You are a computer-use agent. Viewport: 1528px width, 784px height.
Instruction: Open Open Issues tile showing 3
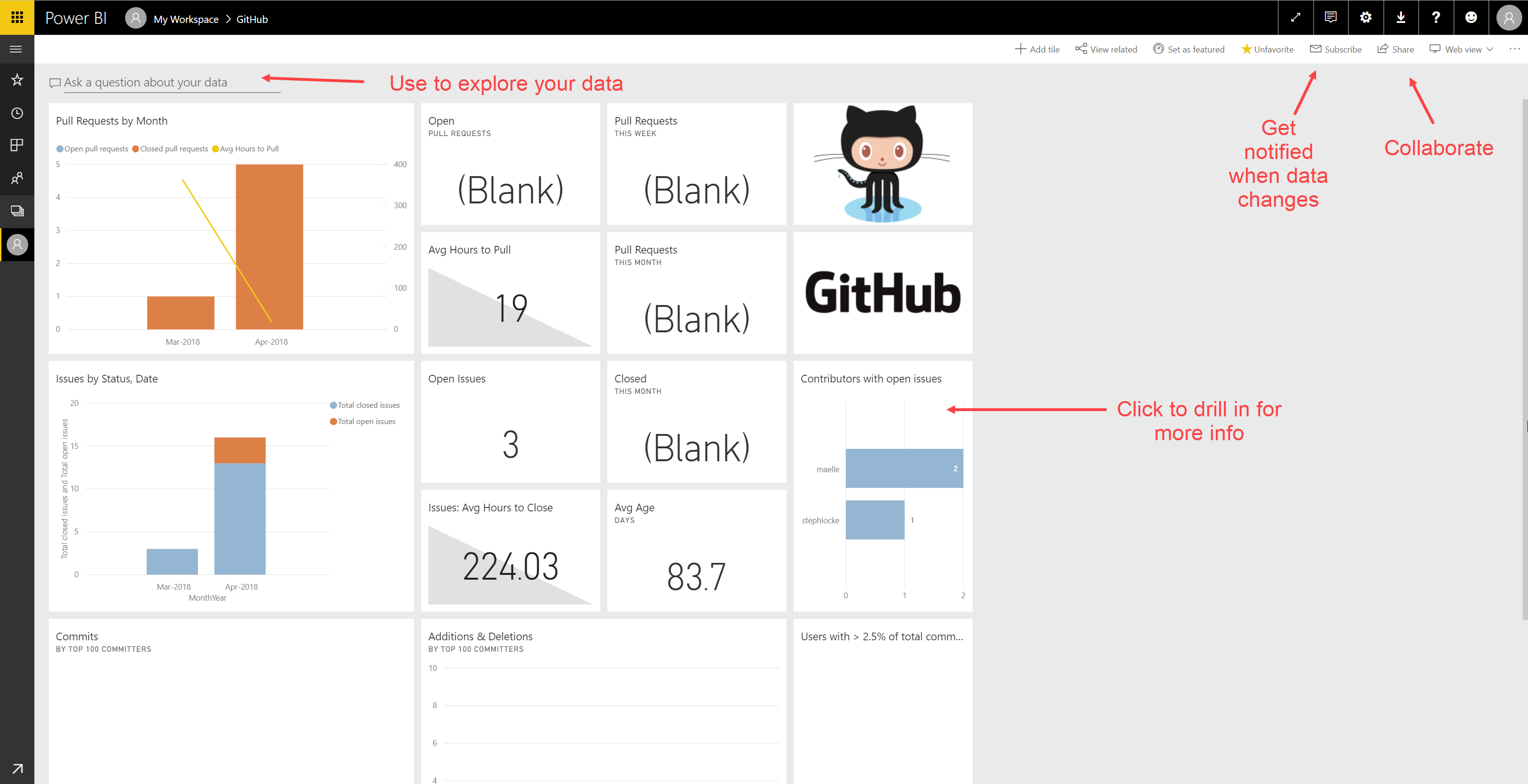pos(510,422)
